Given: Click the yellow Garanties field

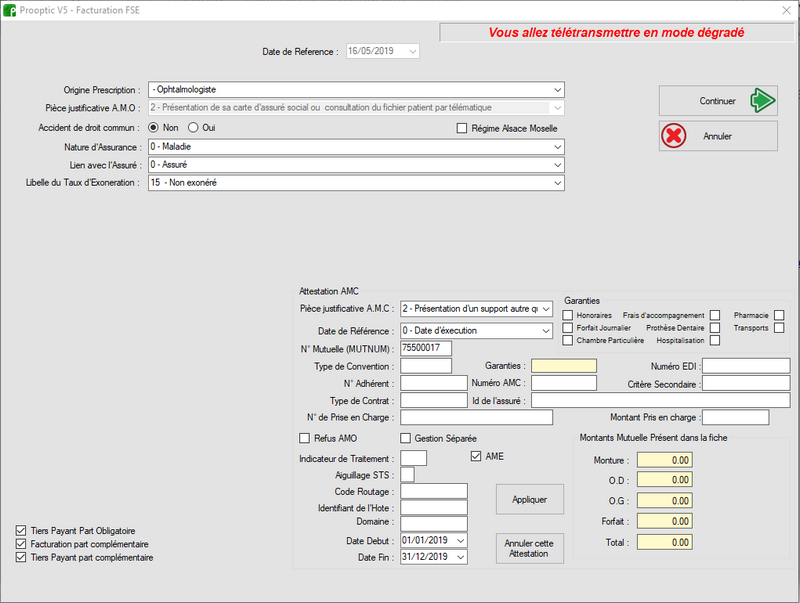Looking at the screenshot, I should pos(564,366).
